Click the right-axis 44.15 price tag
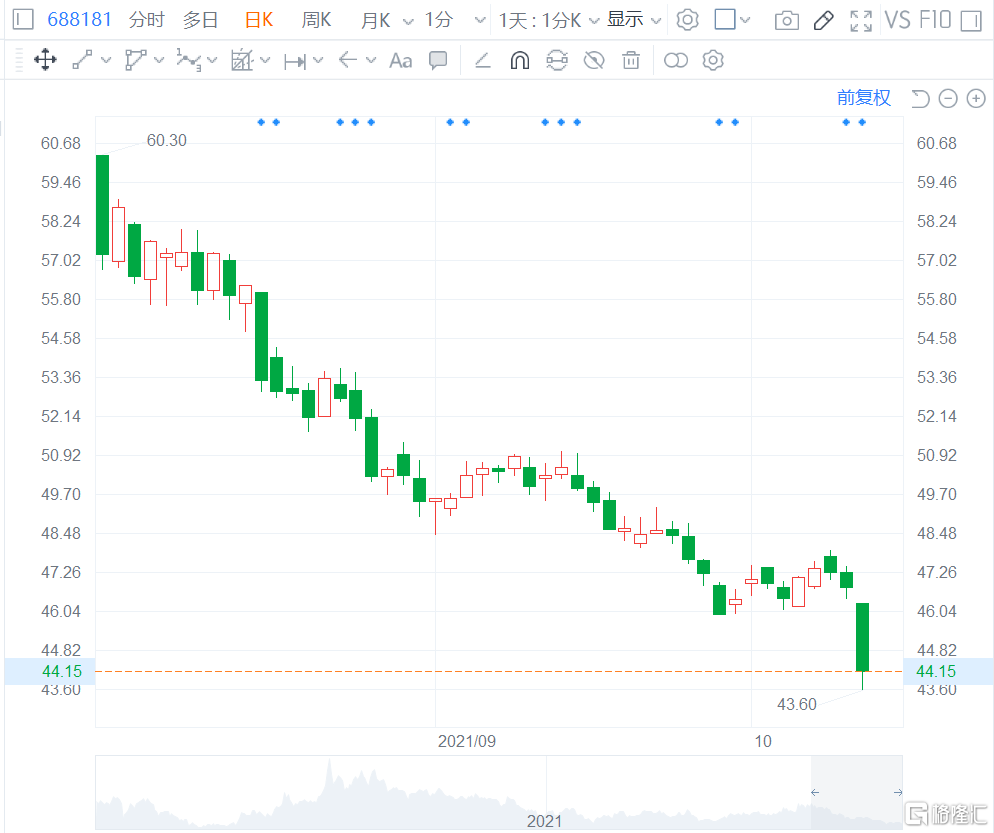 pos(948,671)
